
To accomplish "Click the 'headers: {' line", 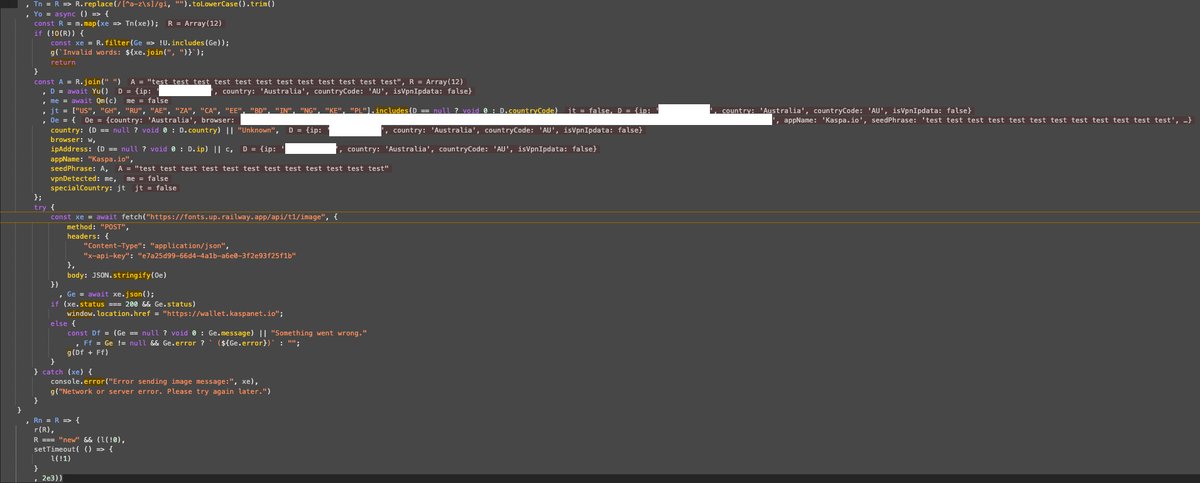I will tap(88, 236).
